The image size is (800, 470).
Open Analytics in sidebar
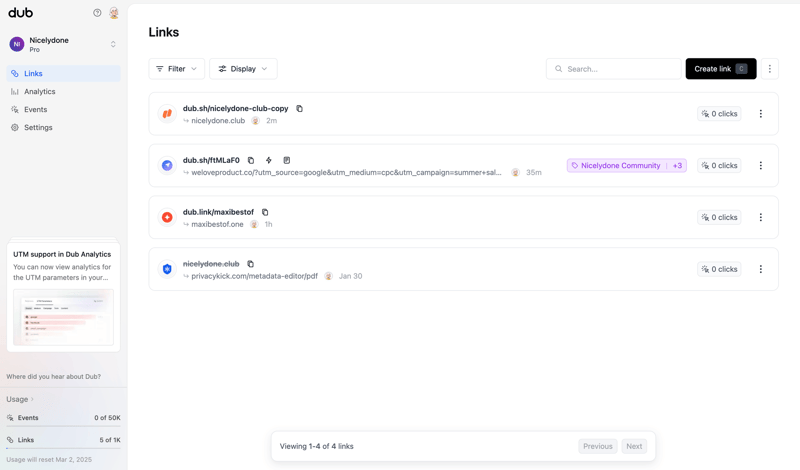pyautogui.click(x=64, y=91)
